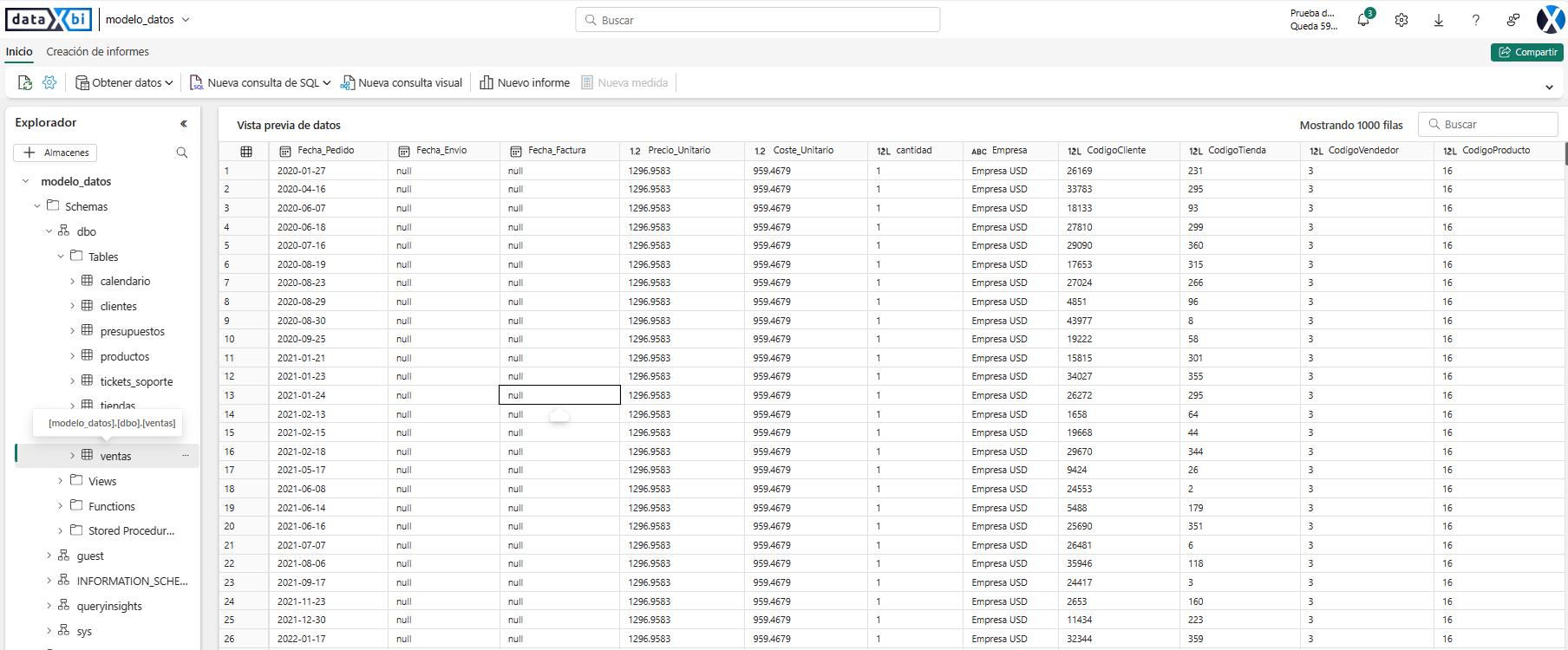Select the Inicio tab

(19, 52)
